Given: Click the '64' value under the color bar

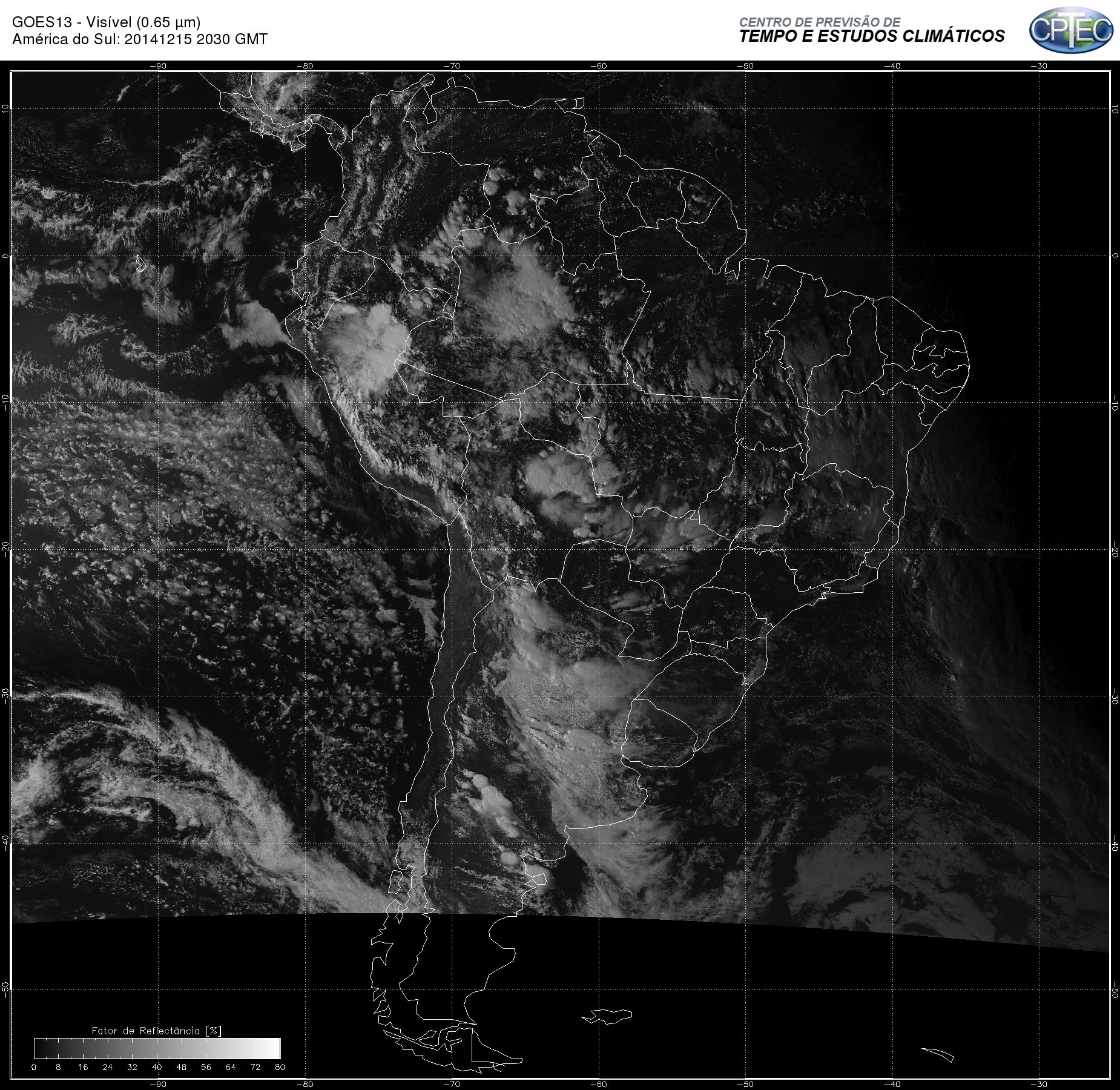Looking at the screenshot, I should [231, 1067].
